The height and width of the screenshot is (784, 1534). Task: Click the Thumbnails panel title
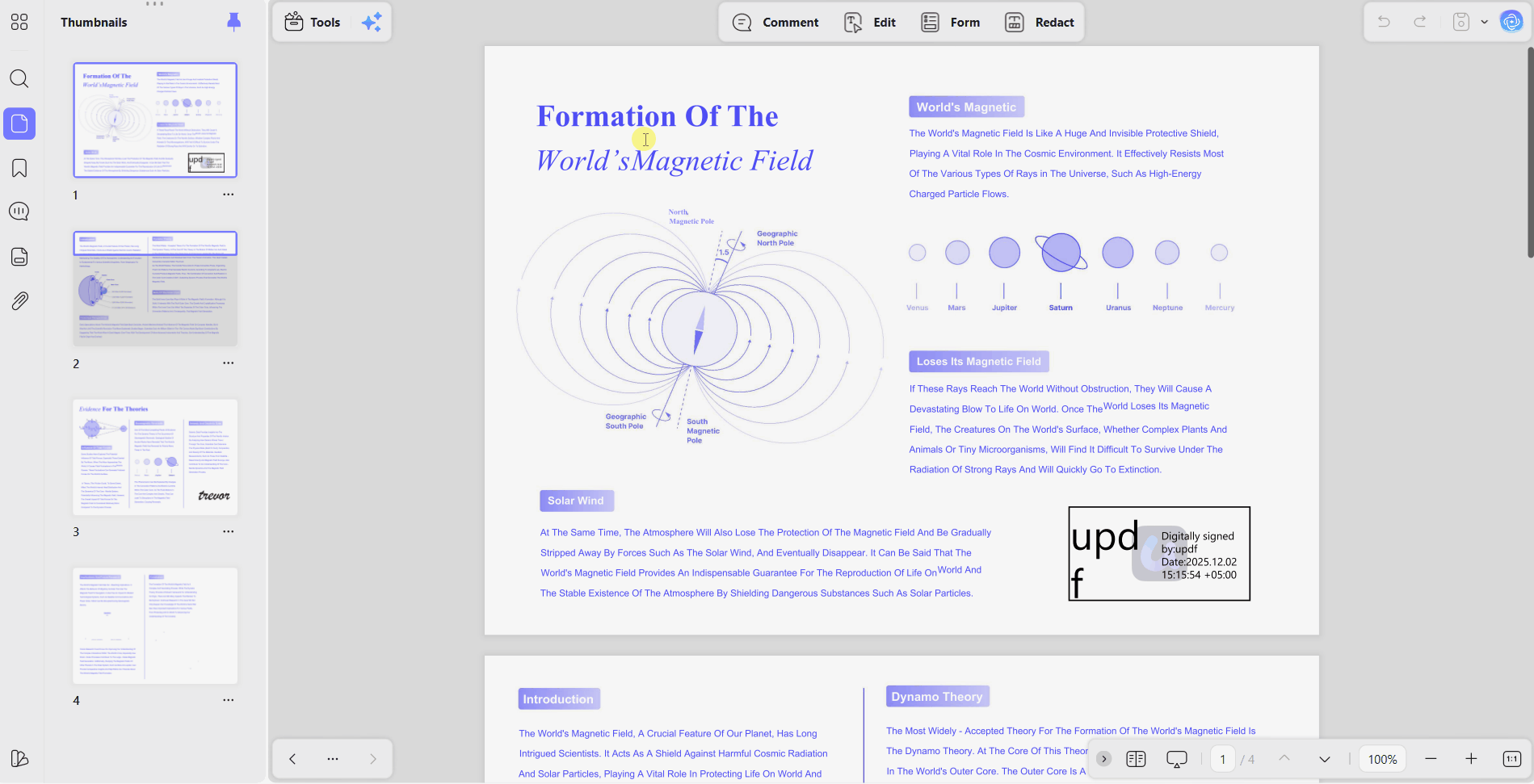click(x=94, y=22)
